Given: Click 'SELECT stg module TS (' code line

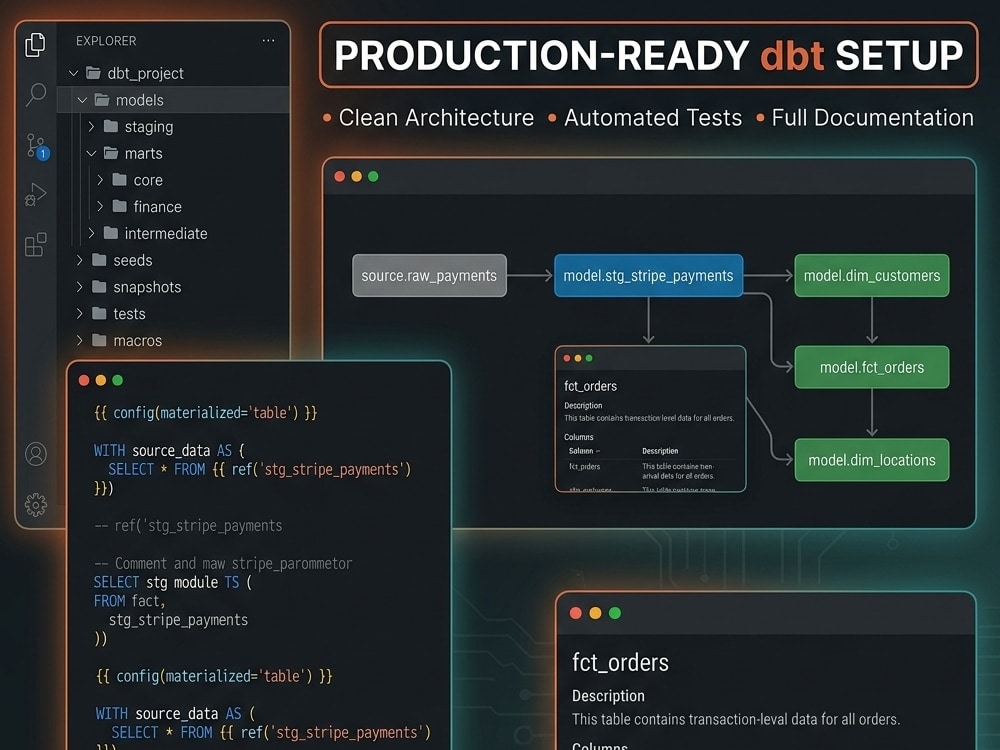Looking at the screenshot, I should [x=173, y=582].
